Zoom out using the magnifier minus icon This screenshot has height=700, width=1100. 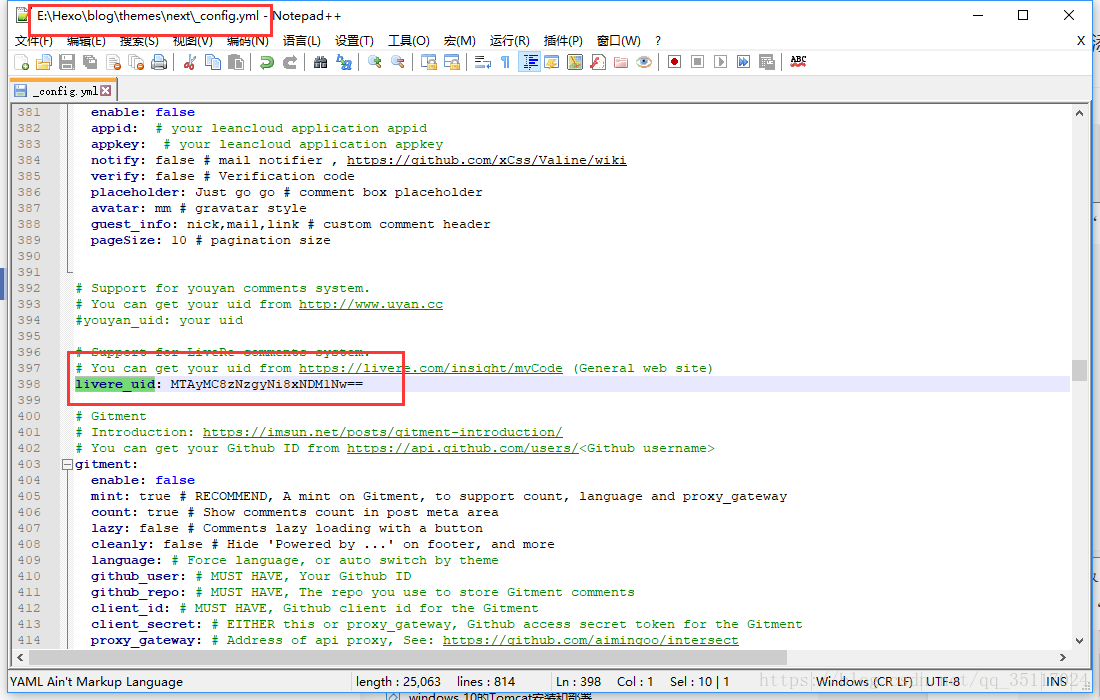(397, 62)
